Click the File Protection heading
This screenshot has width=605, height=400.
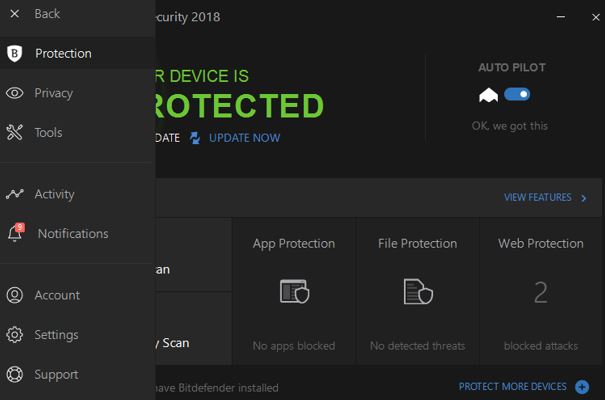coord(417,243)
